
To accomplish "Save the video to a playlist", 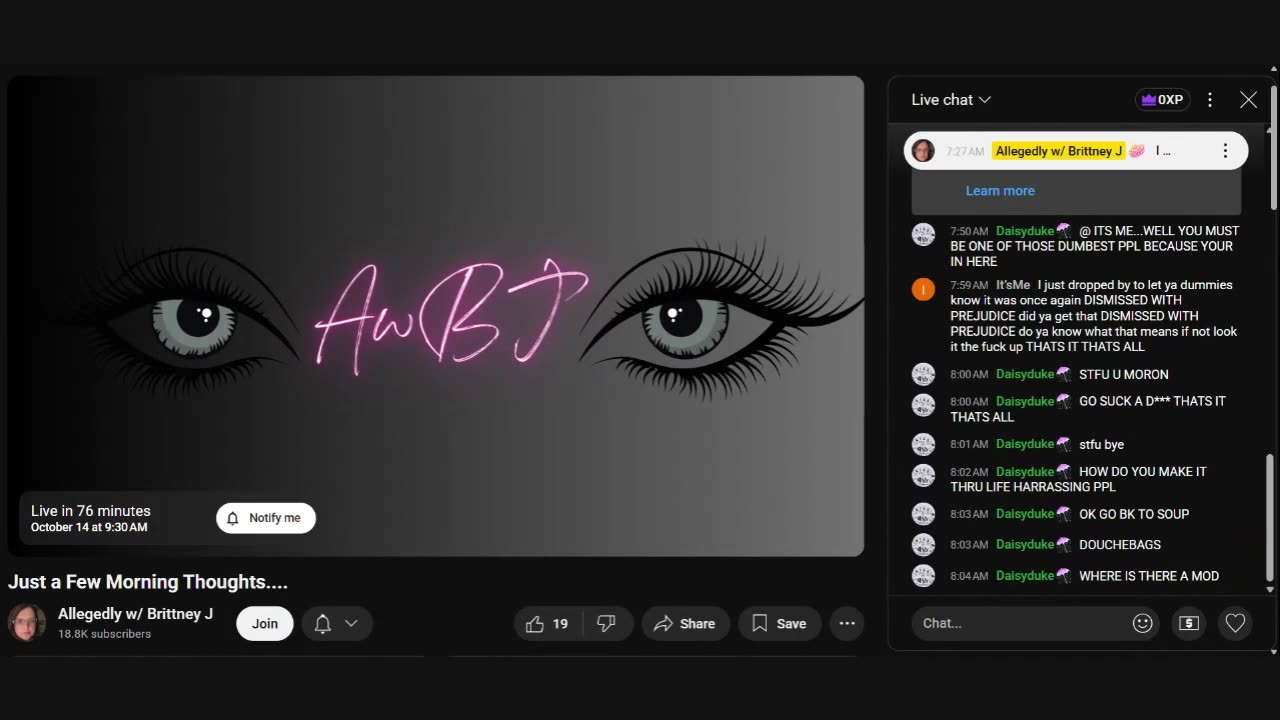I will coord(779,624).
